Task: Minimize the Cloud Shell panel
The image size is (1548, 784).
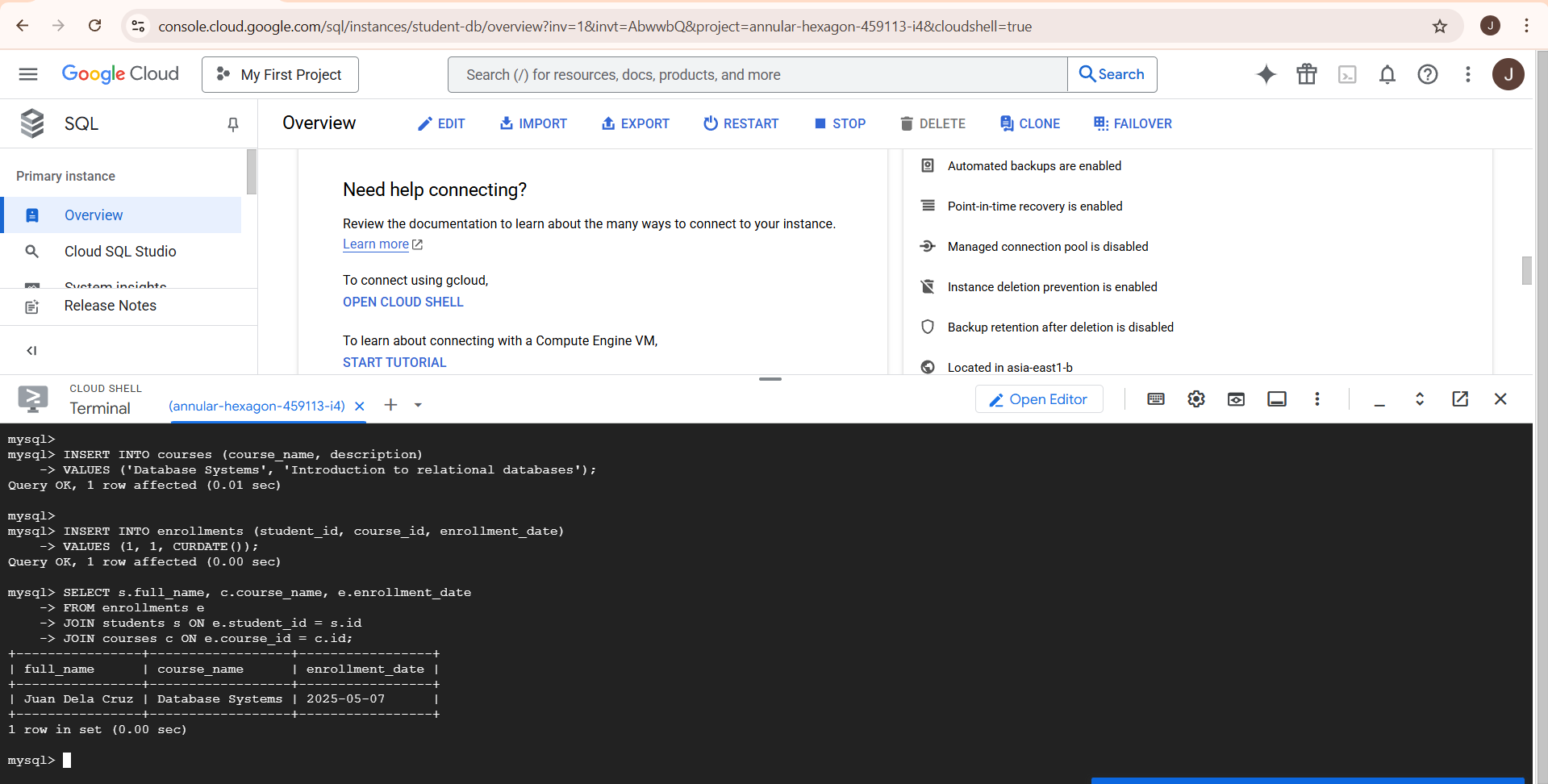Action: (x=1379, y=402)
